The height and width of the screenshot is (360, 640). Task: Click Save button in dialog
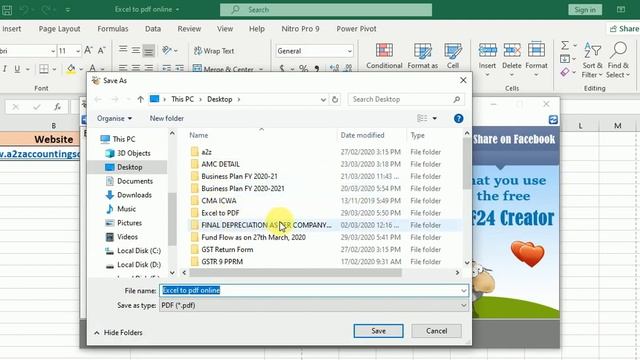point(378,331)
